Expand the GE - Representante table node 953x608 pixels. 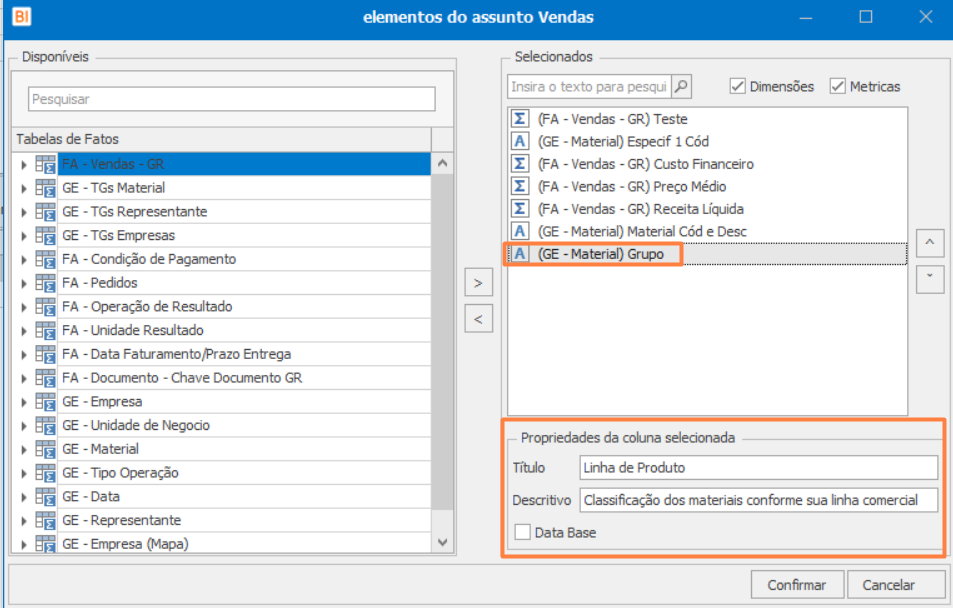click(24, 521)
